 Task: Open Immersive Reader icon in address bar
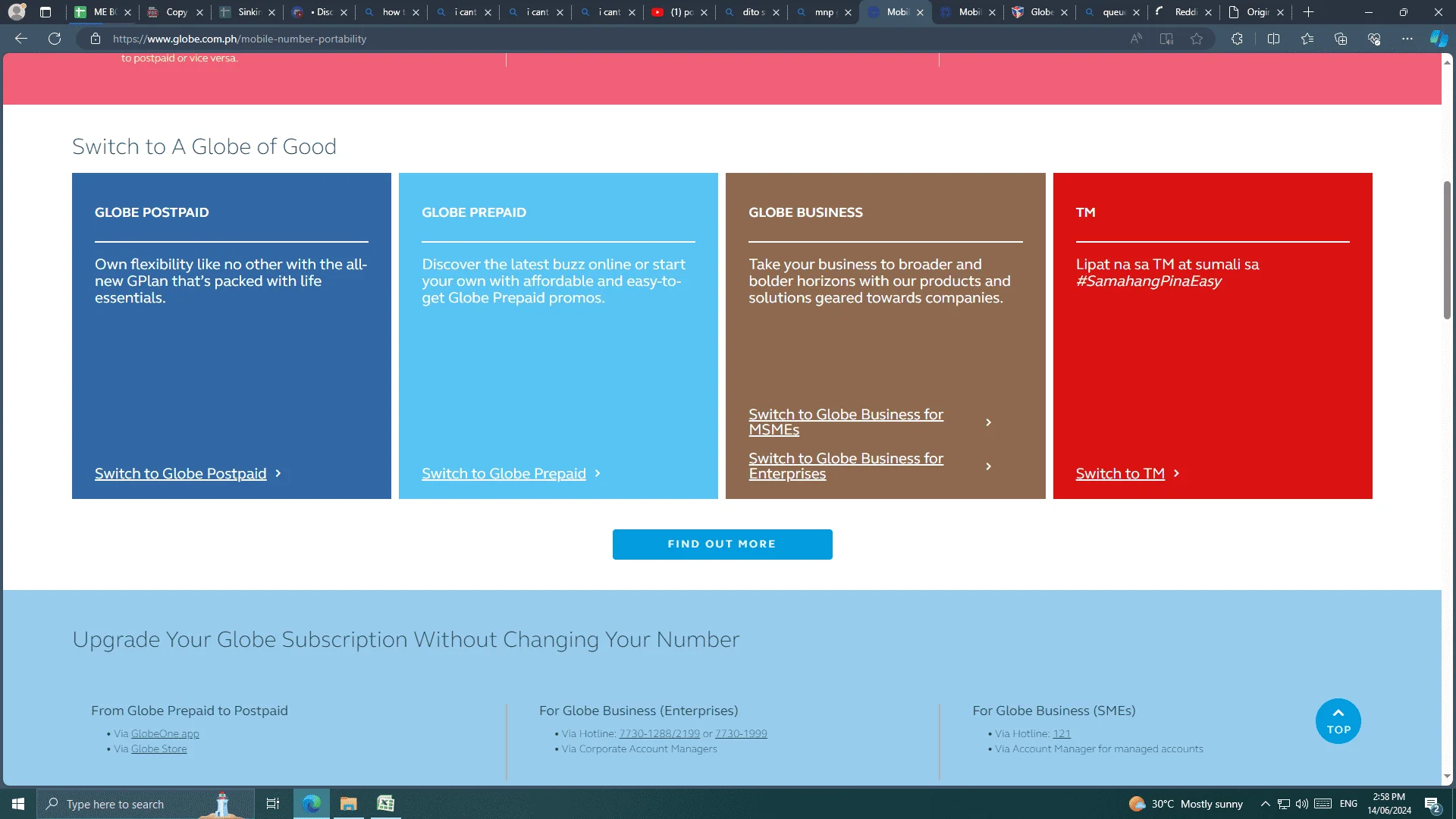(x=1166, y=39)
